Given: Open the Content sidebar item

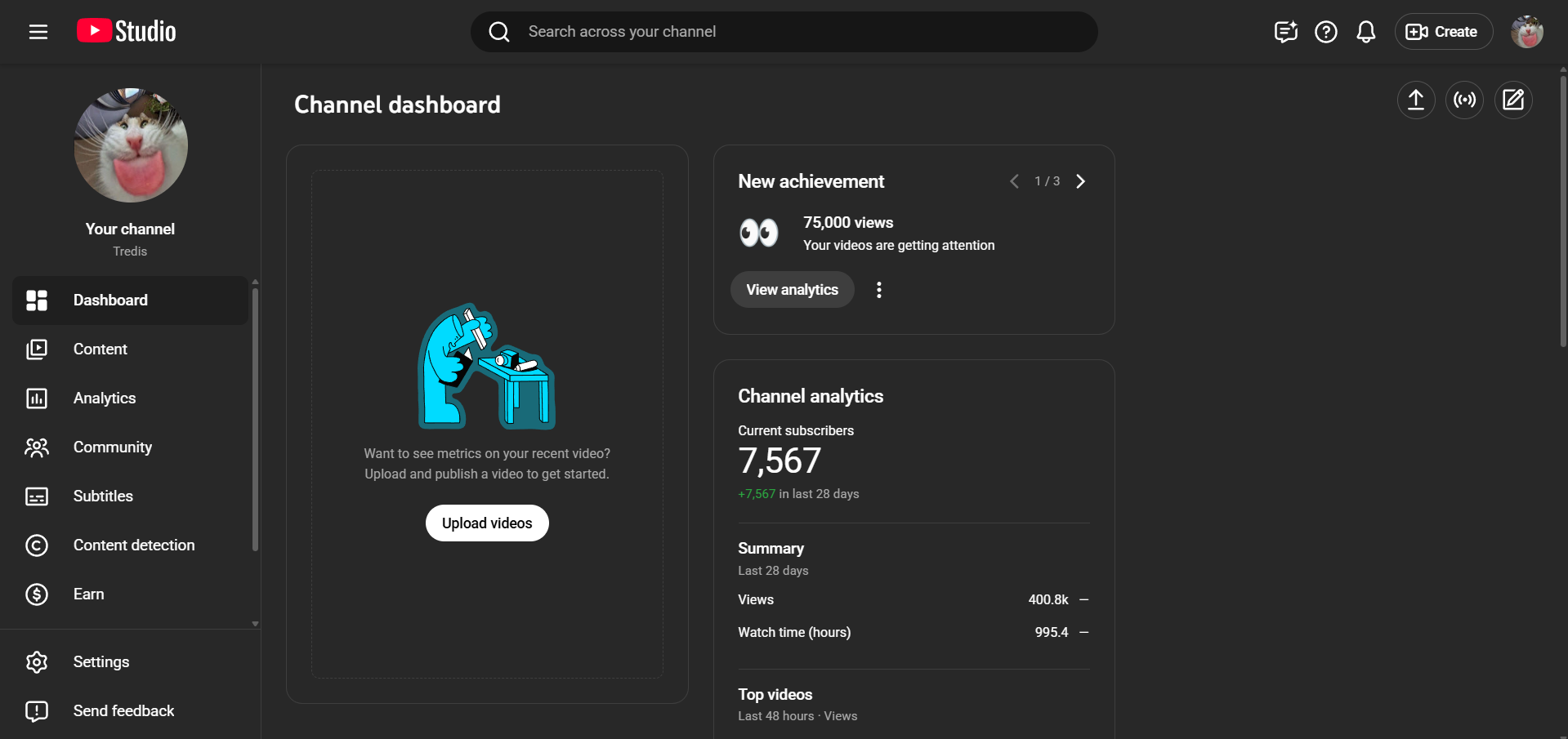Looking at the screenshot, I should 101,349.
